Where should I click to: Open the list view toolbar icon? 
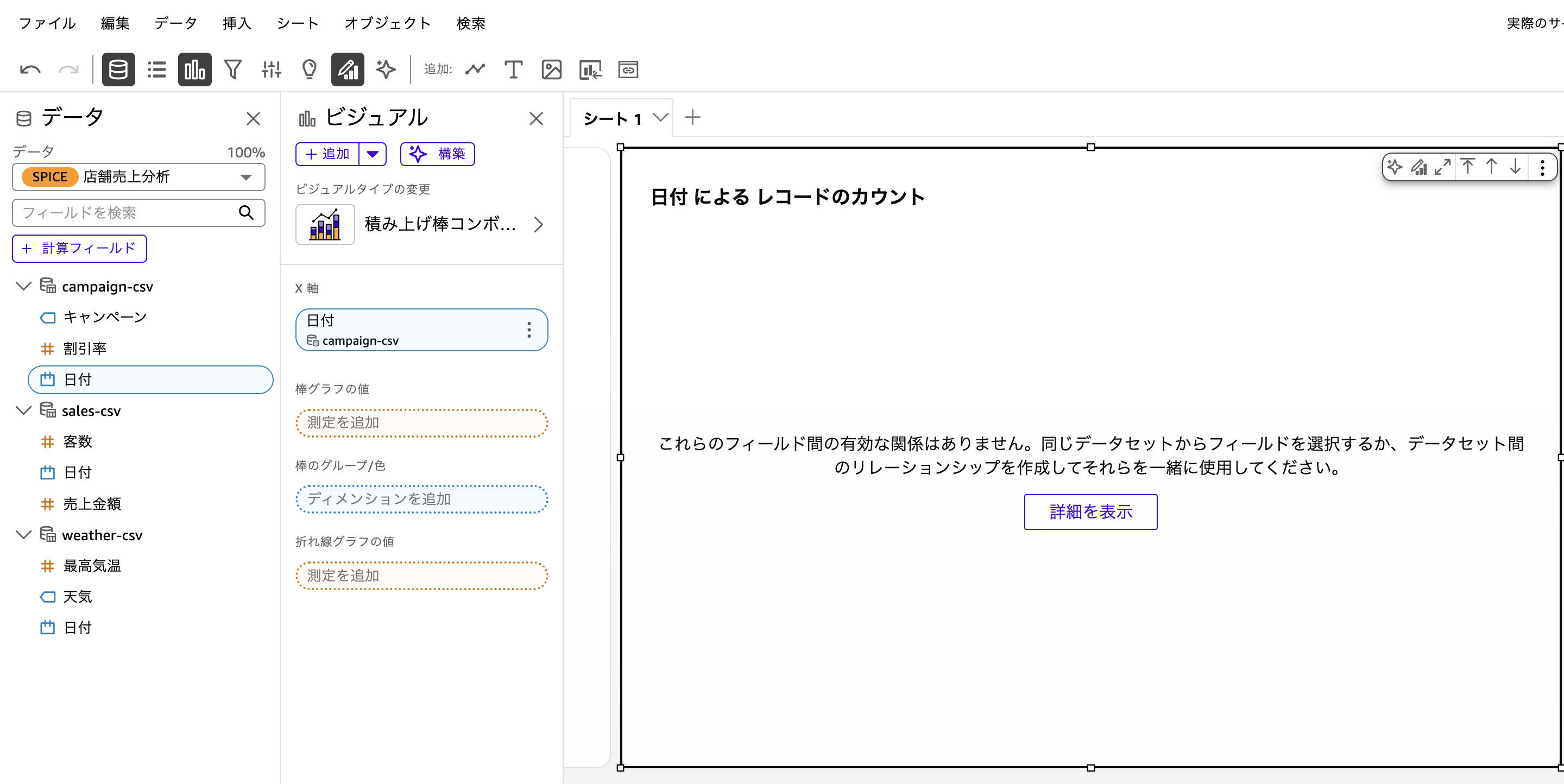(156, 70)
